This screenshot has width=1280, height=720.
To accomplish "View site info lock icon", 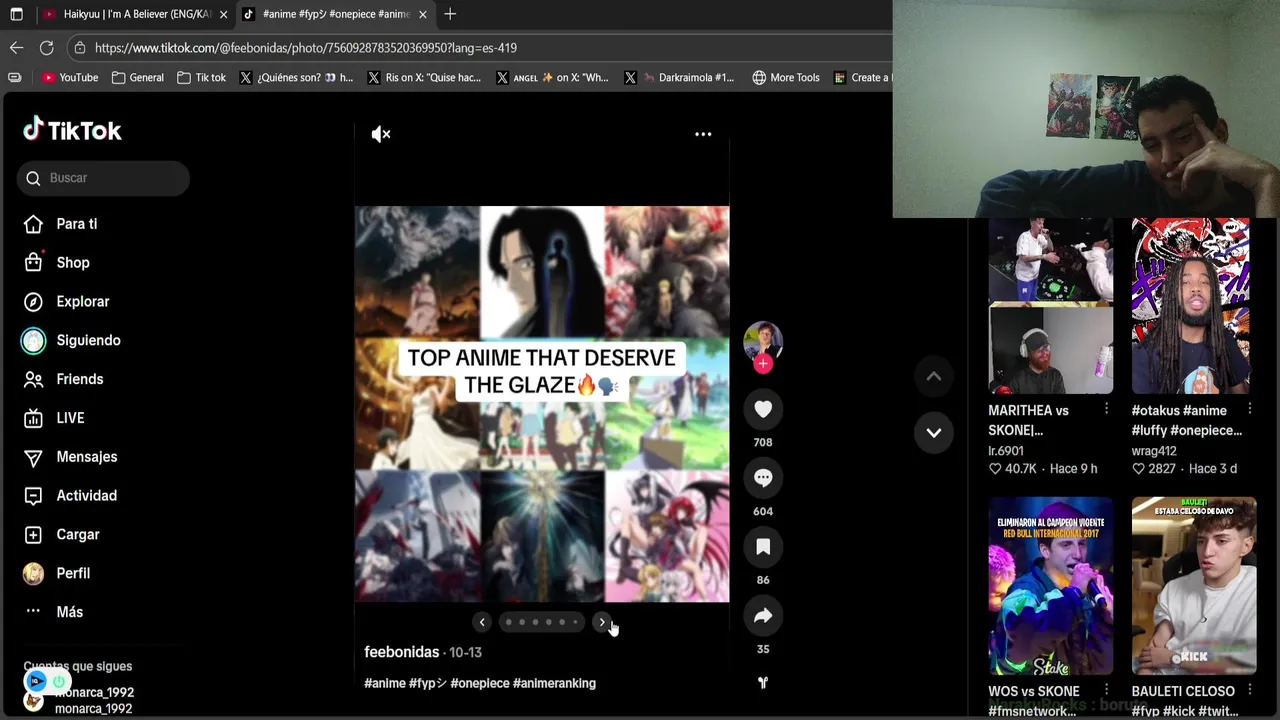I will click(x=80, y=47).
